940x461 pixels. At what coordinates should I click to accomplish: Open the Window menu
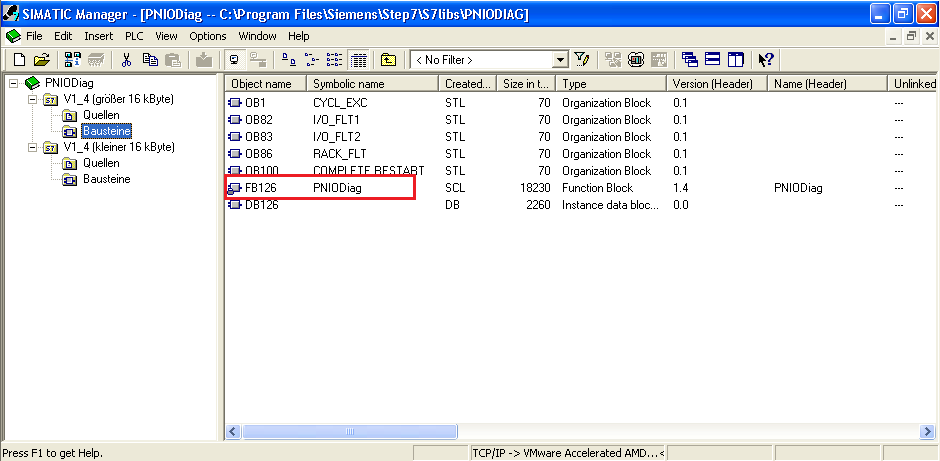pyautogui.click(x=257, y=36)
